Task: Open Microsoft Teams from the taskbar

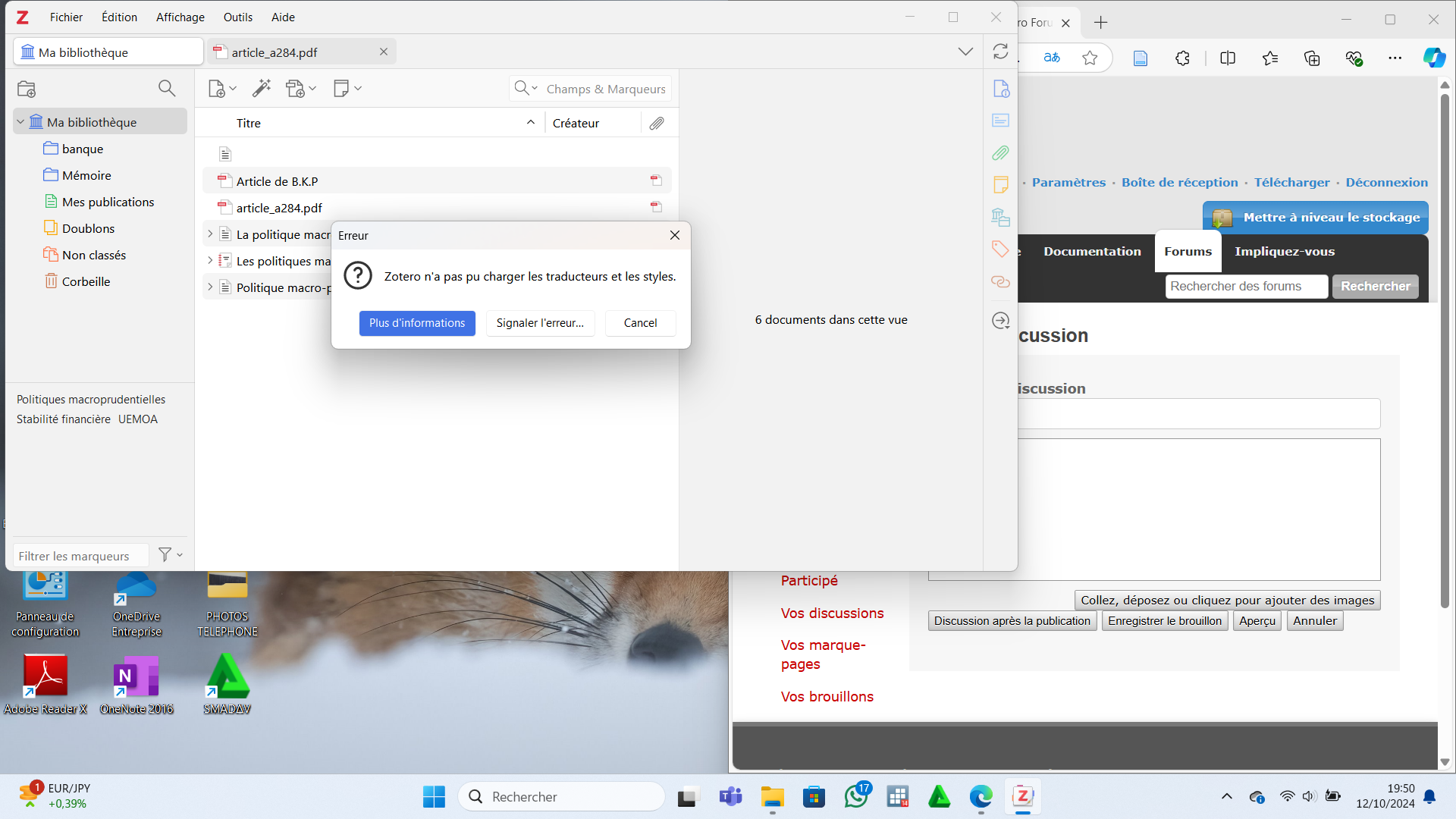Action: tap(731, 796)
